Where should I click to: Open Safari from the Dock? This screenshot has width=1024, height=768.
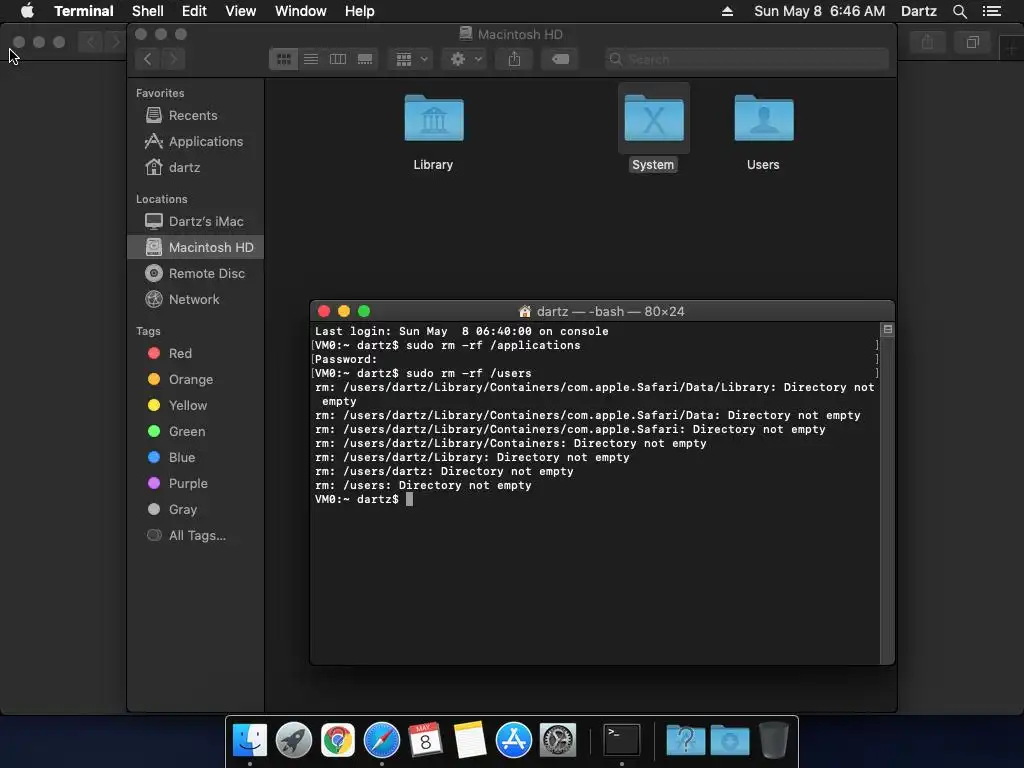click(381, 741)
